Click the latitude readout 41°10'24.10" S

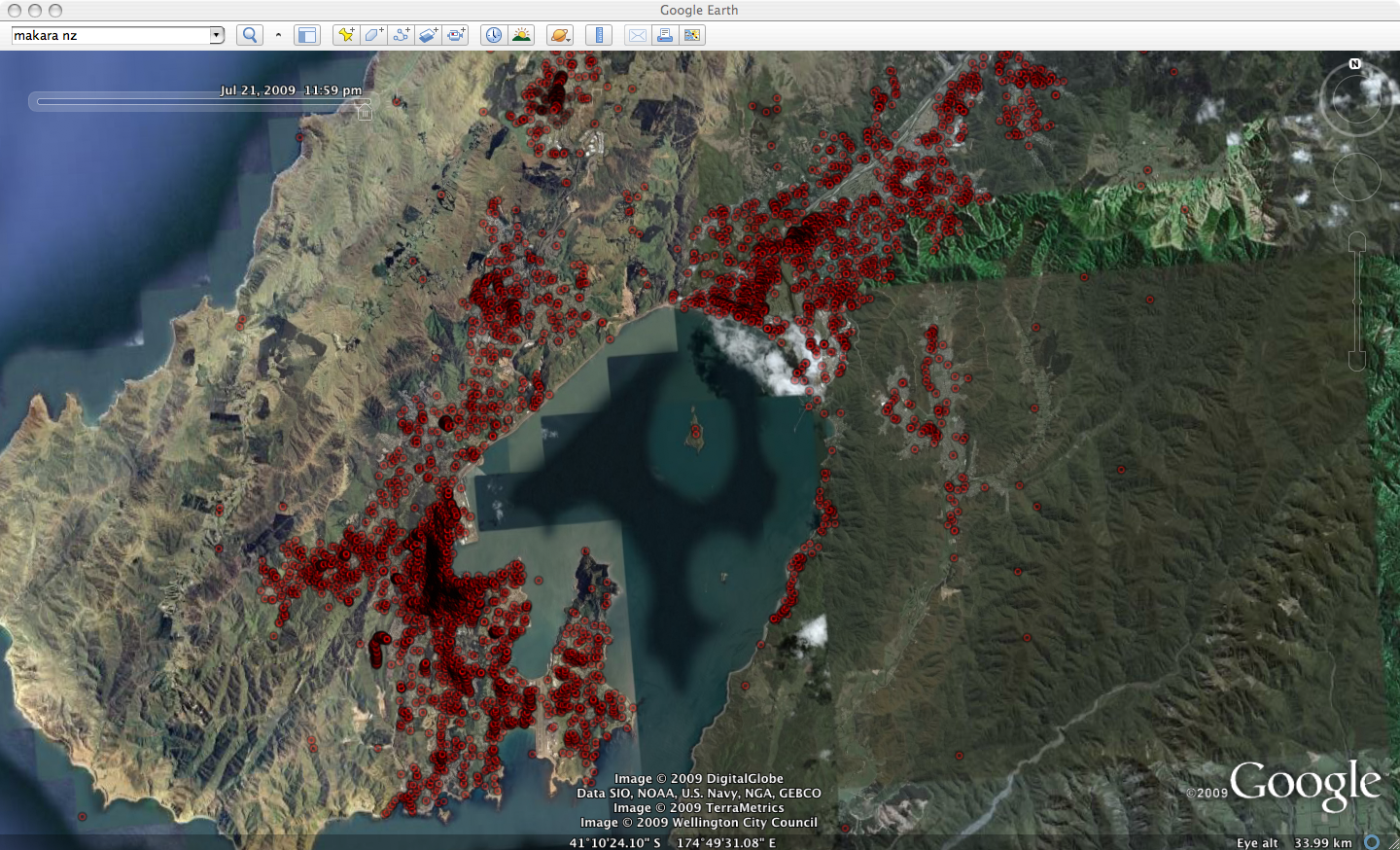(614, 842)
